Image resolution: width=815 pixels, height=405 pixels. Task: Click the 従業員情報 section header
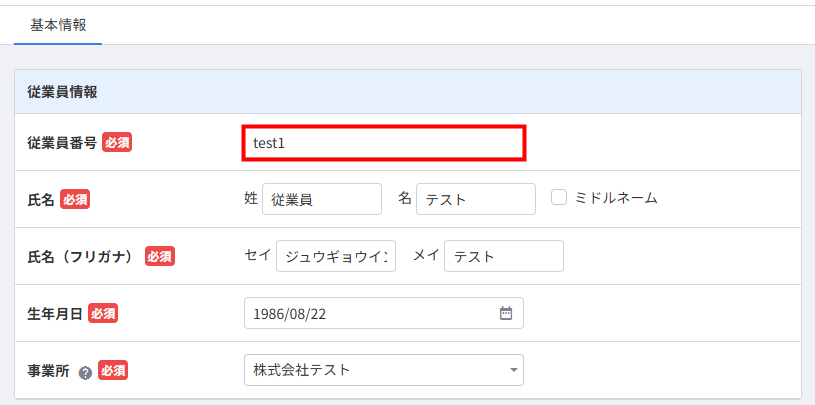[62, 92]
